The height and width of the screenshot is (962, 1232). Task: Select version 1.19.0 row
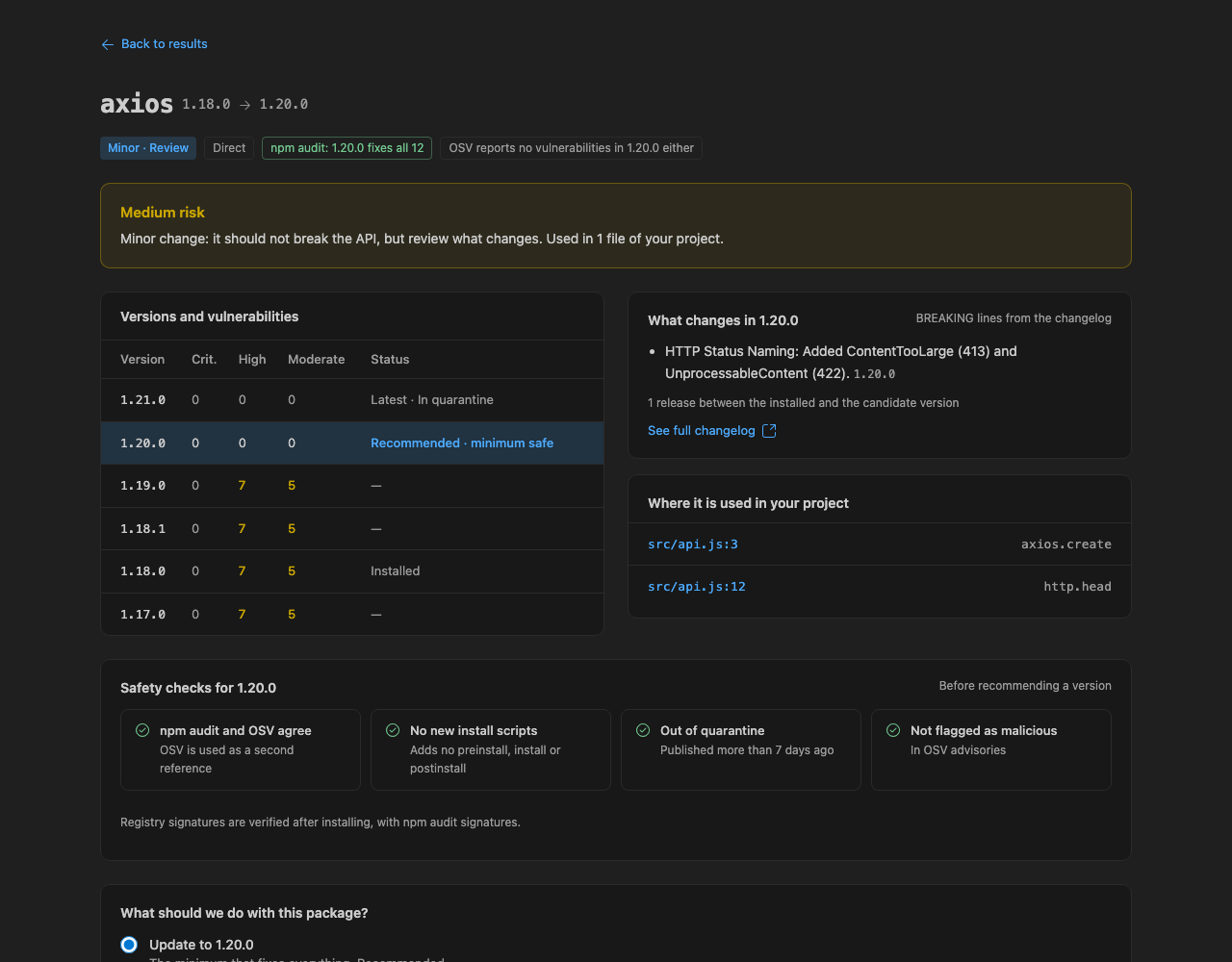click(352, 486)
